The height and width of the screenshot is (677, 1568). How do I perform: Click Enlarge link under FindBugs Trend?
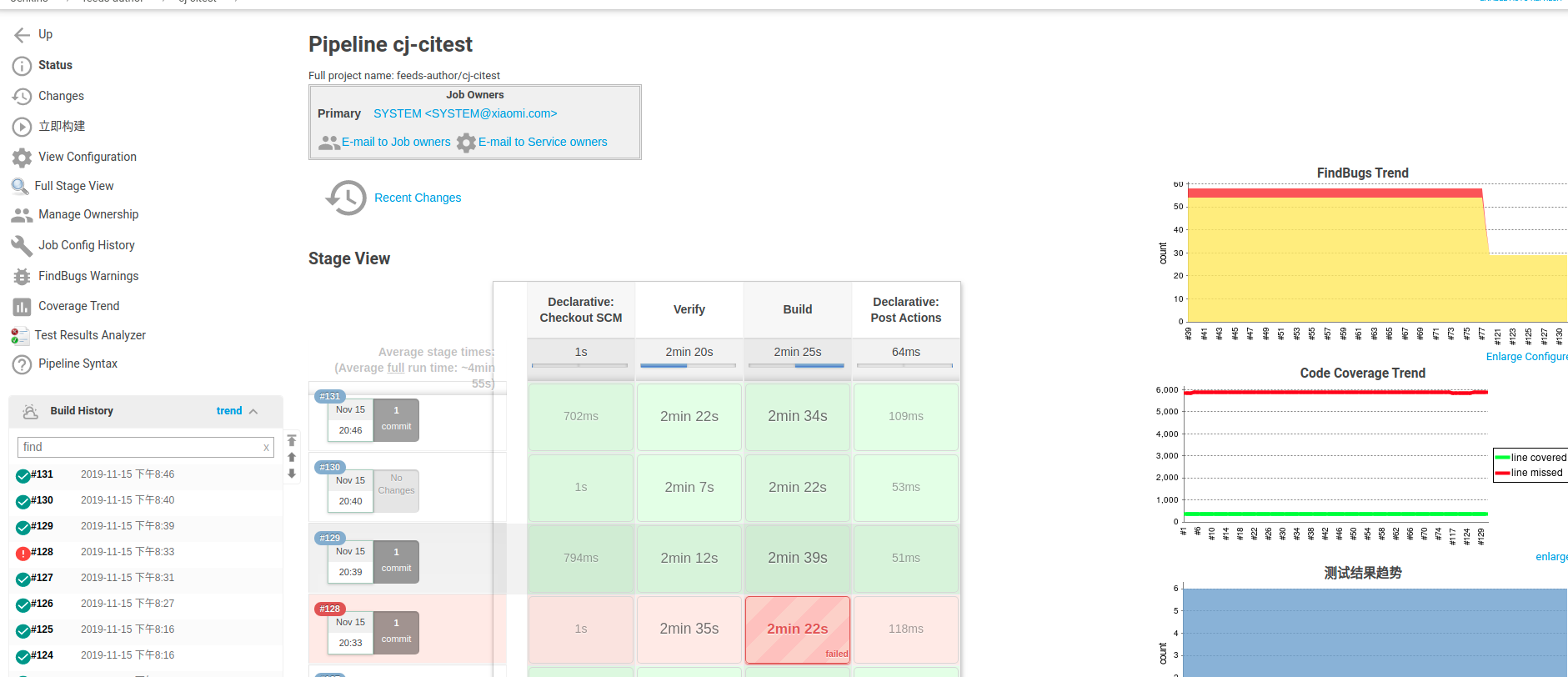click(1504, 357)
